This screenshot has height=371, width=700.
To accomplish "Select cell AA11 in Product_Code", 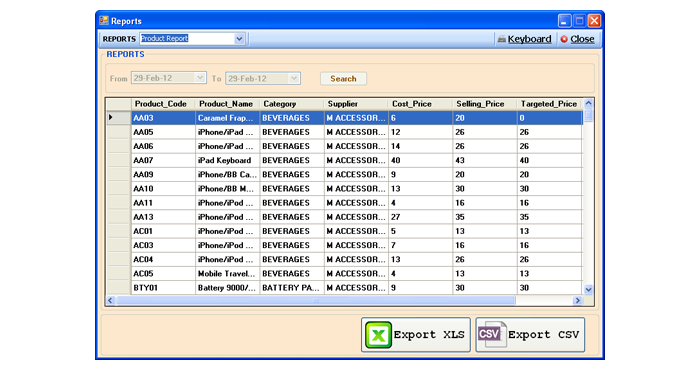I will click(x=163, y=203).
